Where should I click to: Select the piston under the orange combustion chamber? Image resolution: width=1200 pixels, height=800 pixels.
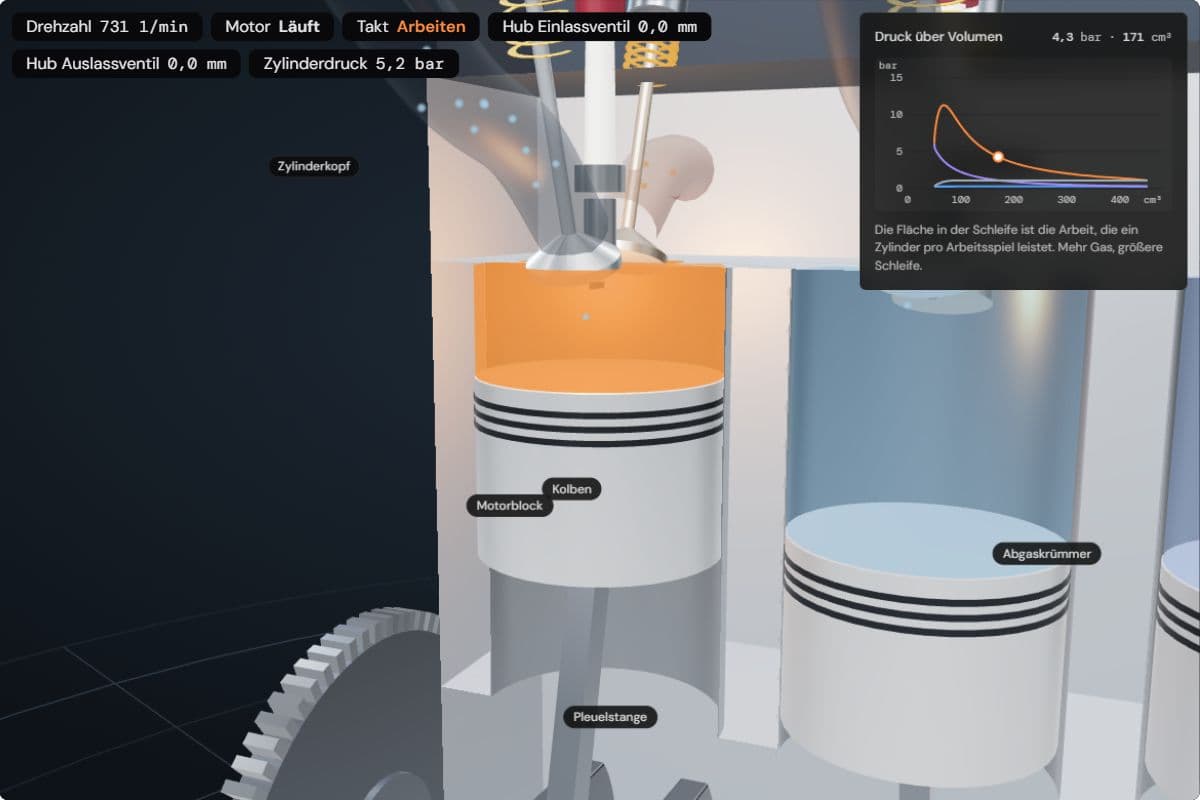[599, 475]
